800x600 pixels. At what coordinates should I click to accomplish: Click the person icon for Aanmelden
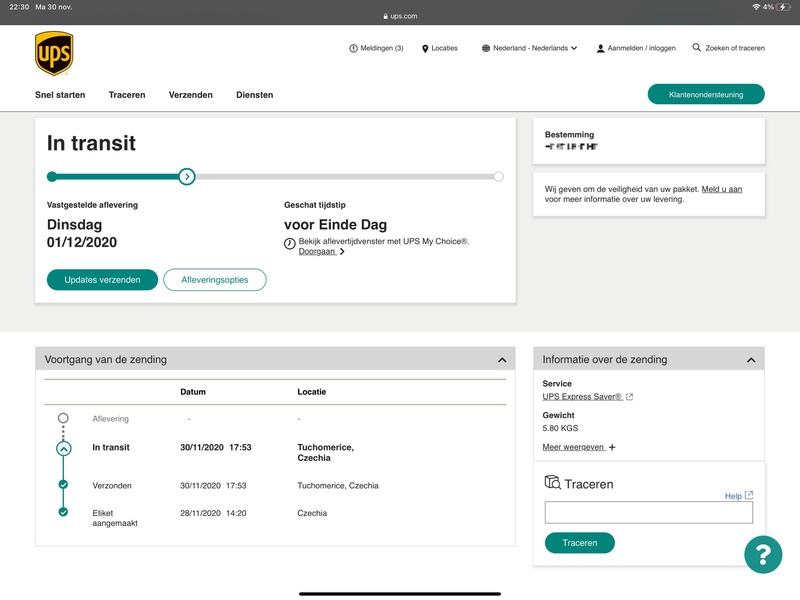tap(601, 48)
